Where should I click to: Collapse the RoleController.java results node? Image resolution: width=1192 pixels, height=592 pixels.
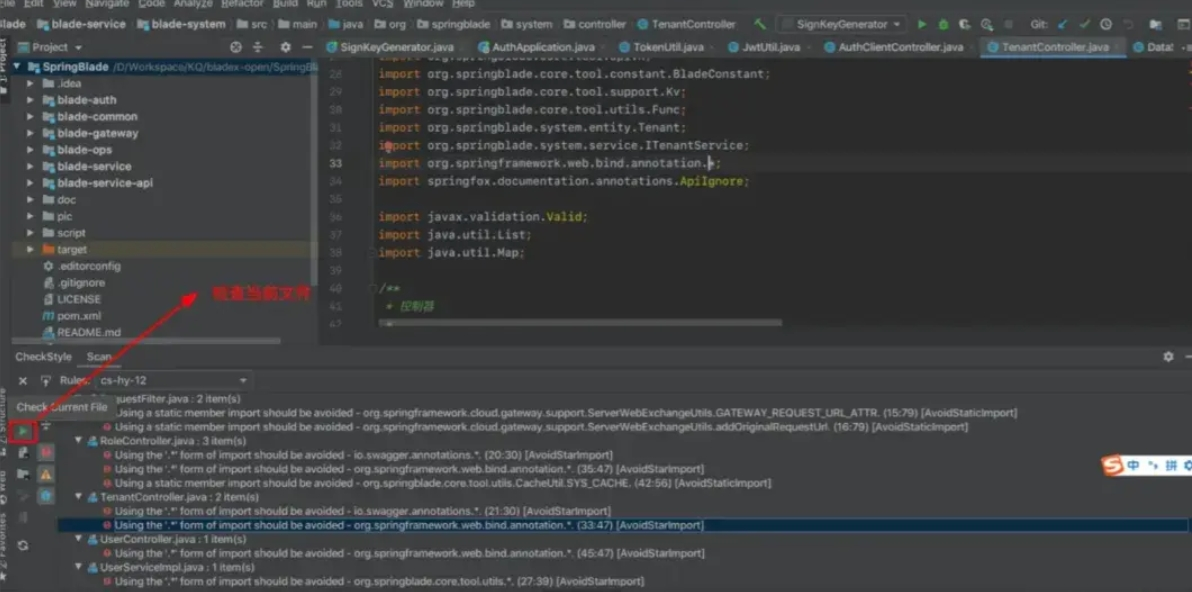tap(79, 441)
